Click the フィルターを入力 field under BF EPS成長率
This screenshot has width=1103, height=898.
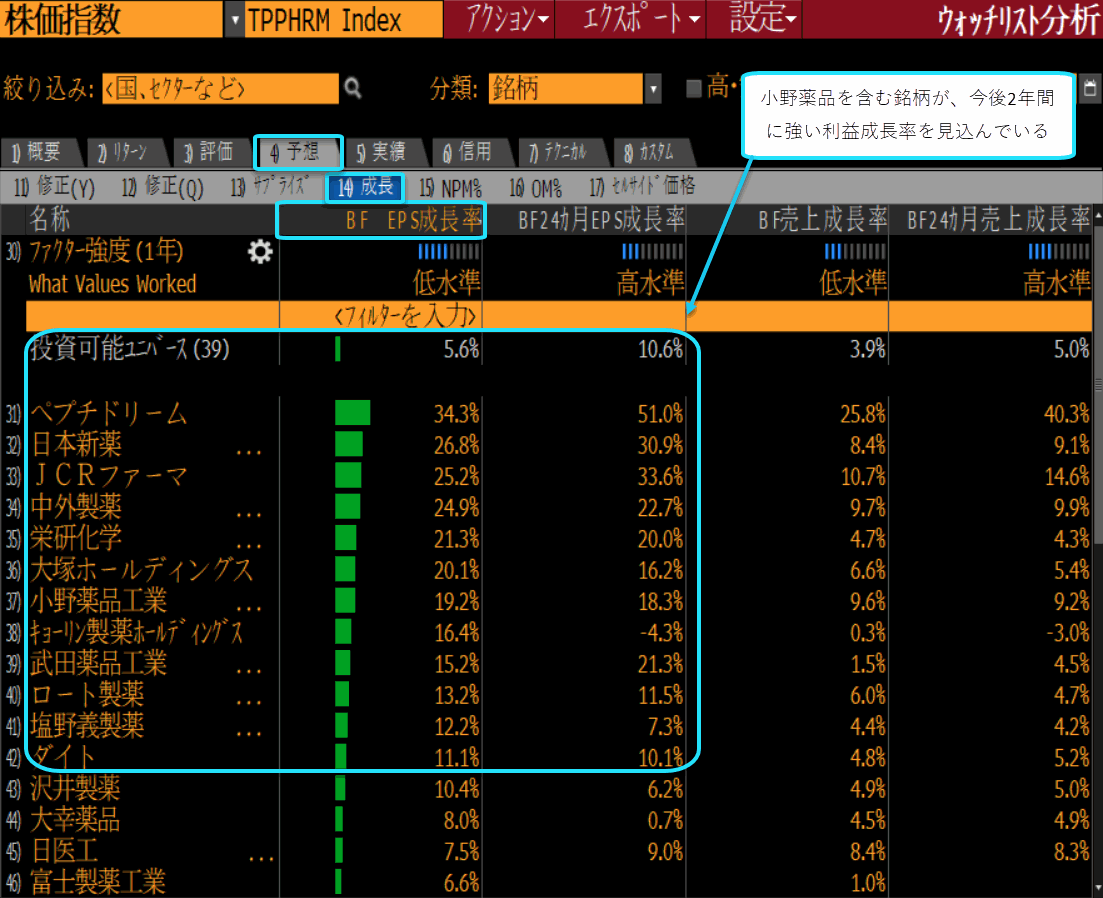[381, 316]
